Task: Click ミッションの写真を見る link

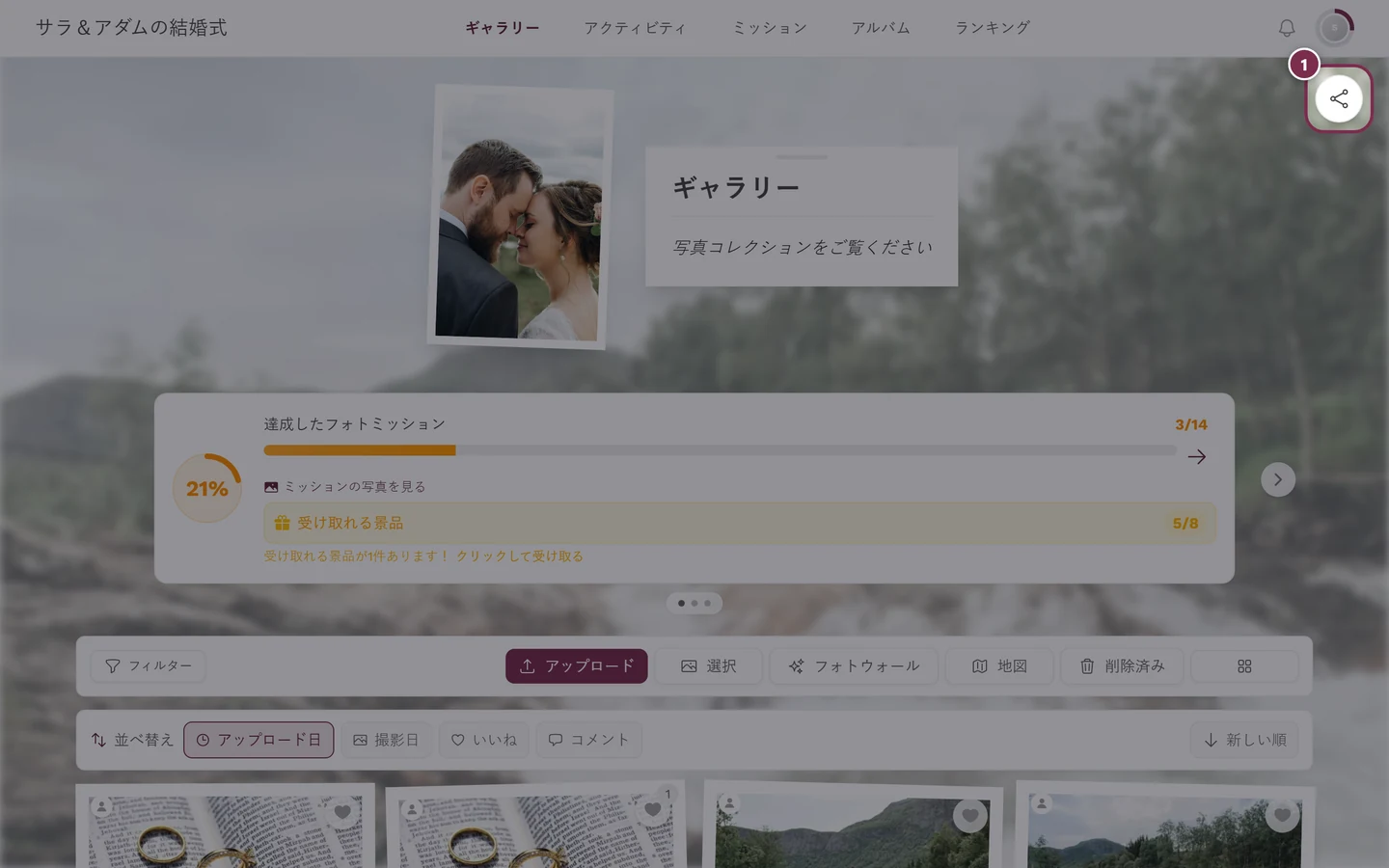Action: [345, 487]
